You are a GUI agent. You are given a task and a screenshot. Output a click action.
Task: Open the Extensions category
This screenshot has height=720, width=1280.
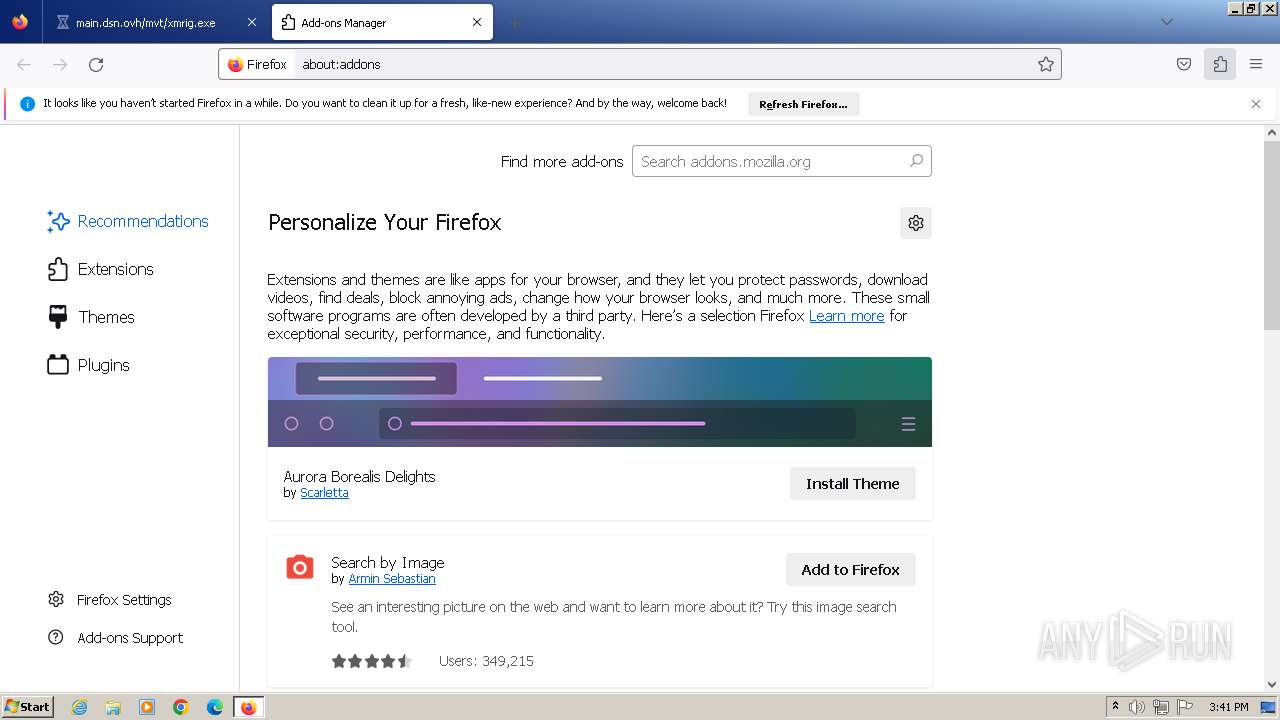[100, 269]
